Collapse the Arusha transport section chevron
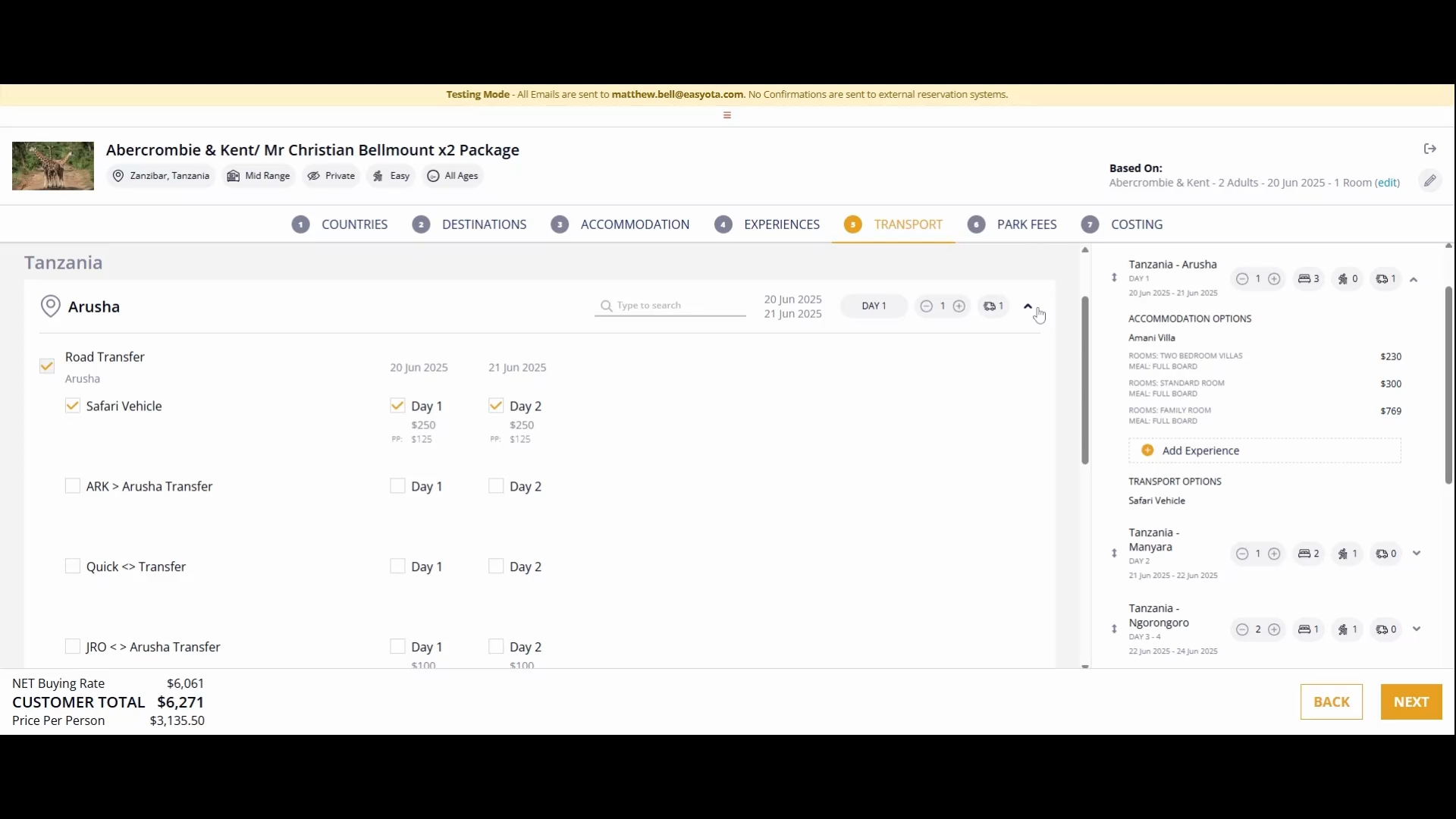Image resolution: width=1456 pixels, height=819 pixels. coord(1028,306)
